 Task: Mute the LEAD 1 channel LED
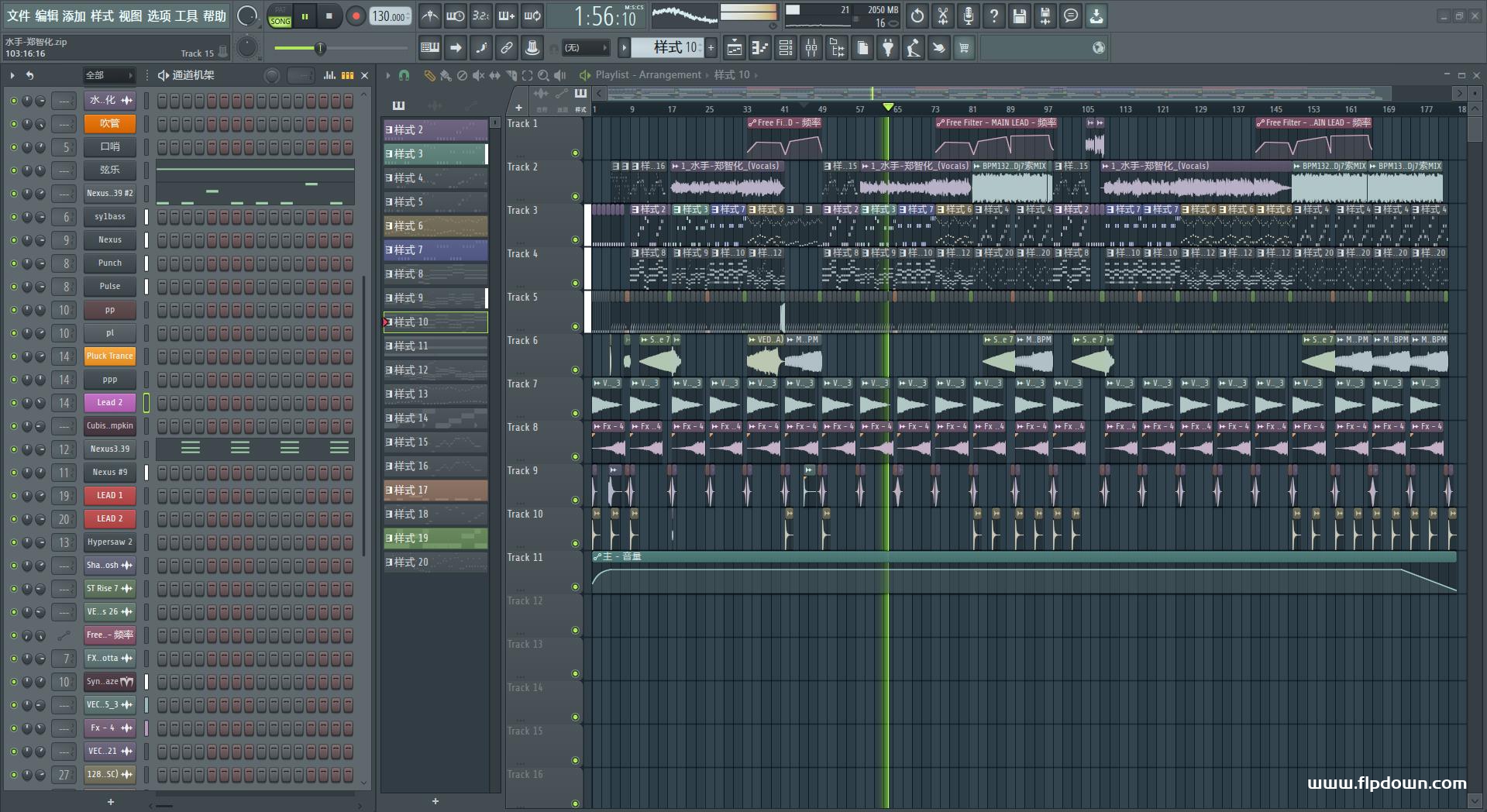click(x=13, y=496)
